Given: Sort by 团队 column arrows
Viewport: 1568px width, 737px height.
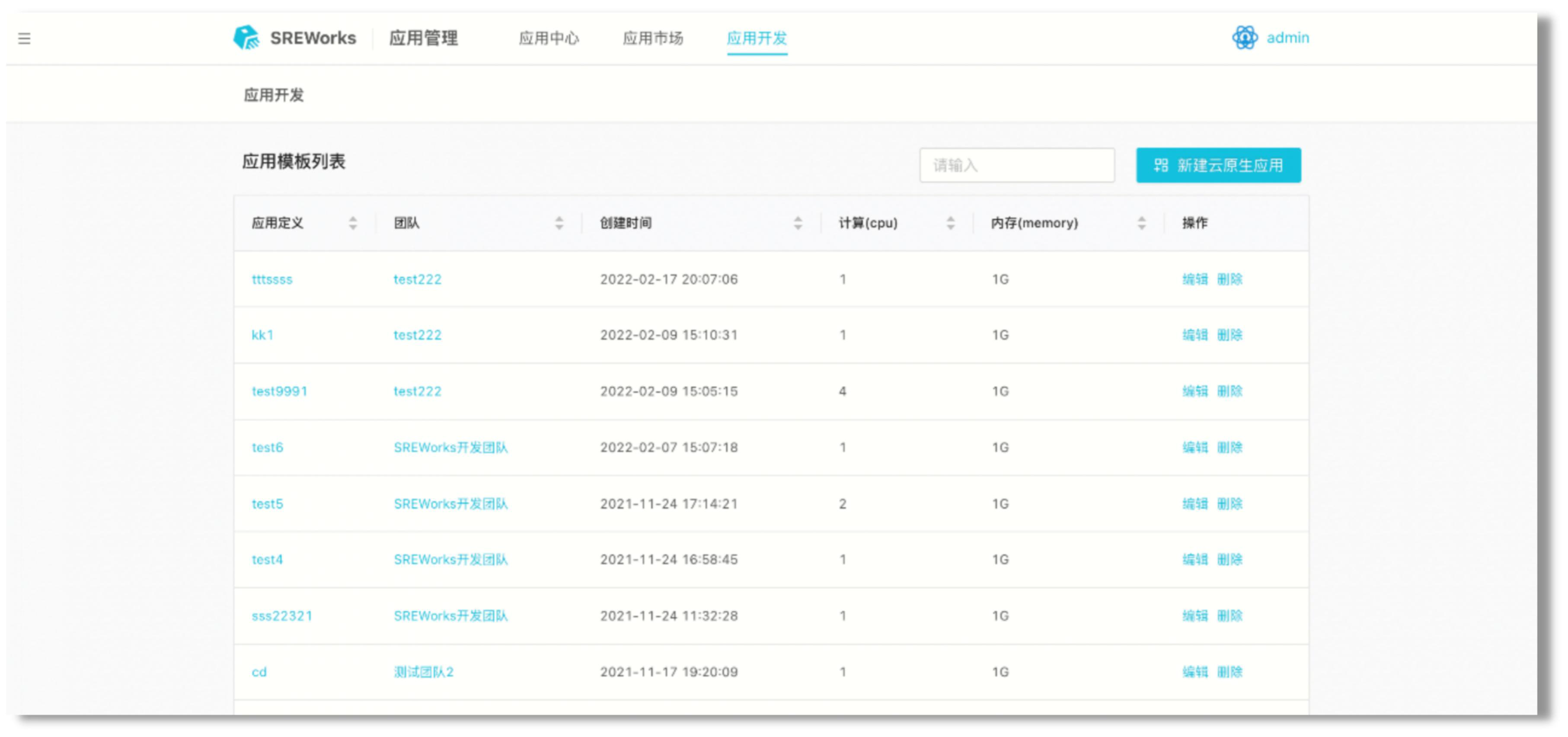Looking at the screenshot, I should click(559, 224).
